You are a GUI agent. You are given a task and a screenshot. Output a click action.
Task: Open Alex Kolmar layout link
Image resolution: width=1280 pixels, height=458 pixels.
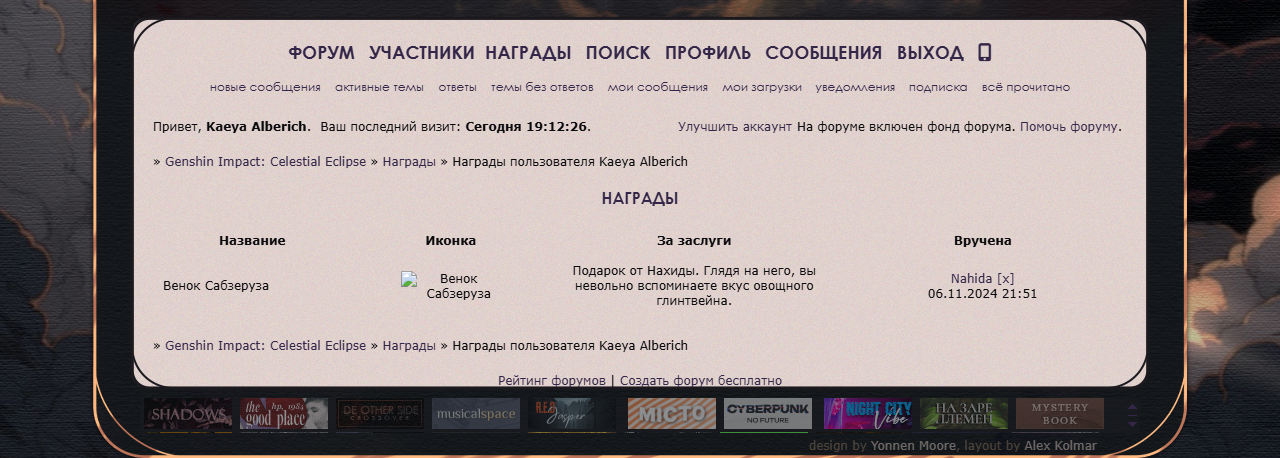1060,446
